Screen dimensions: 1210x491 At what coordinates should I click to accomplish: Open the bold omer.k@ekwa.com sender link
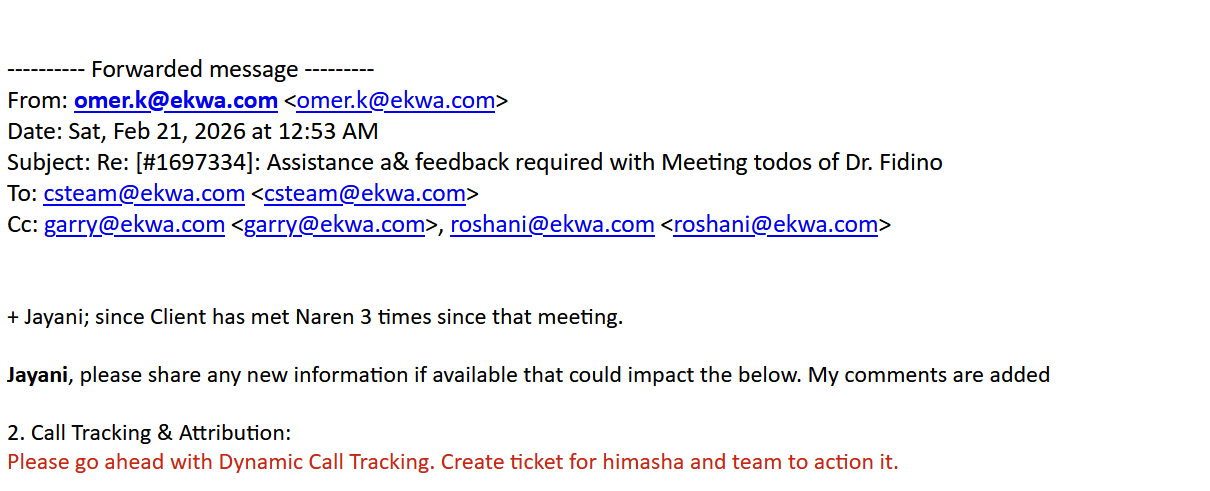[x=176, y=100]
